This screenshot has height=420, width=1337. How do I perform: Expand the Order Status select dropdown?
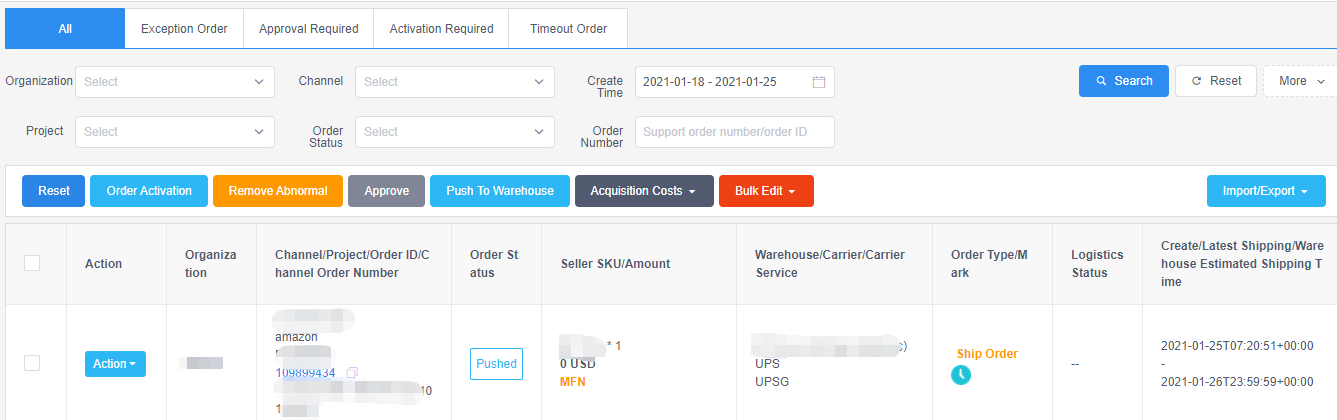pyautogui.click(x=455, y=132)
